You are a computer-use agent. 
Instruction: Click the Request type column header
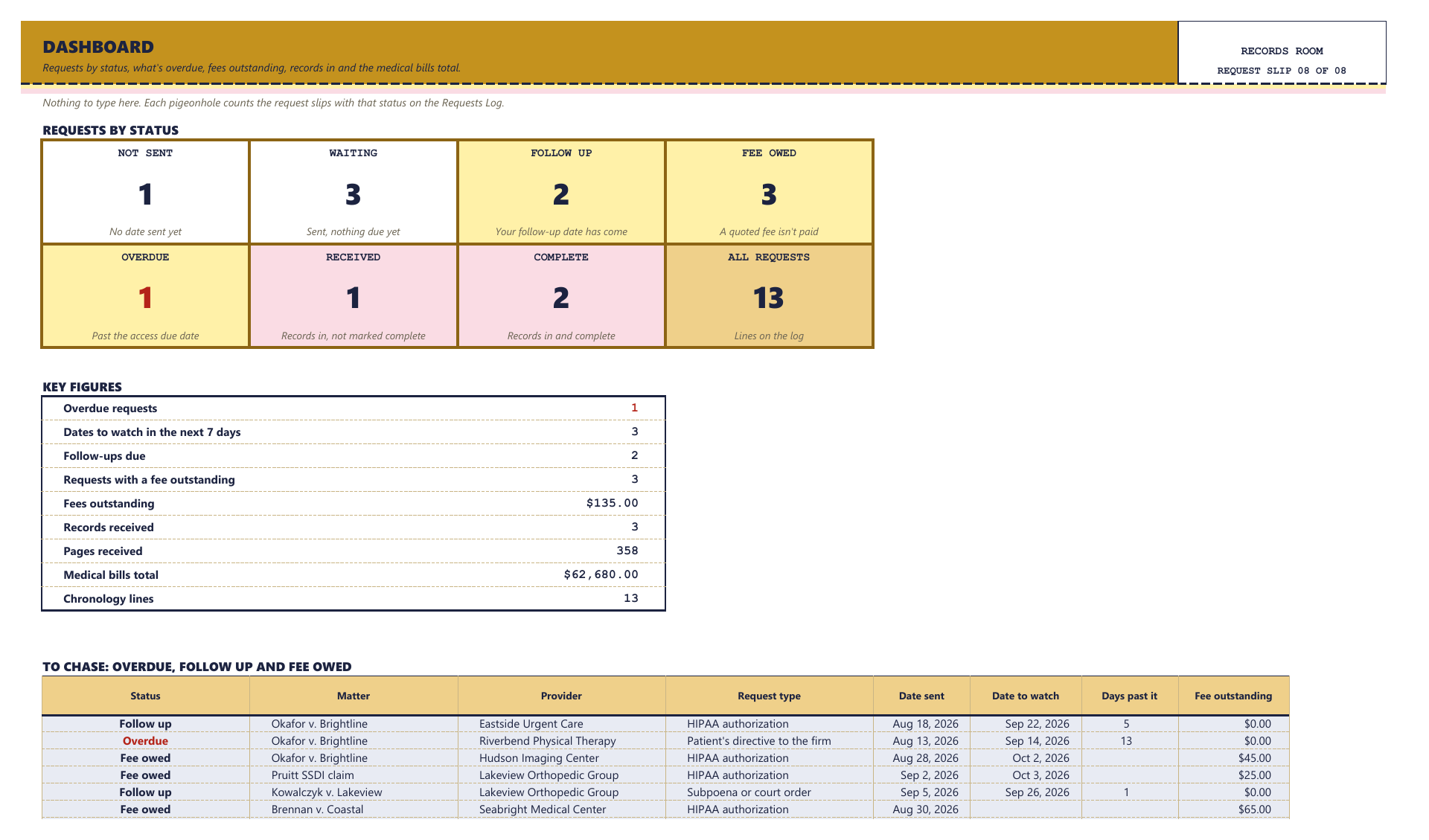(769, 696)
